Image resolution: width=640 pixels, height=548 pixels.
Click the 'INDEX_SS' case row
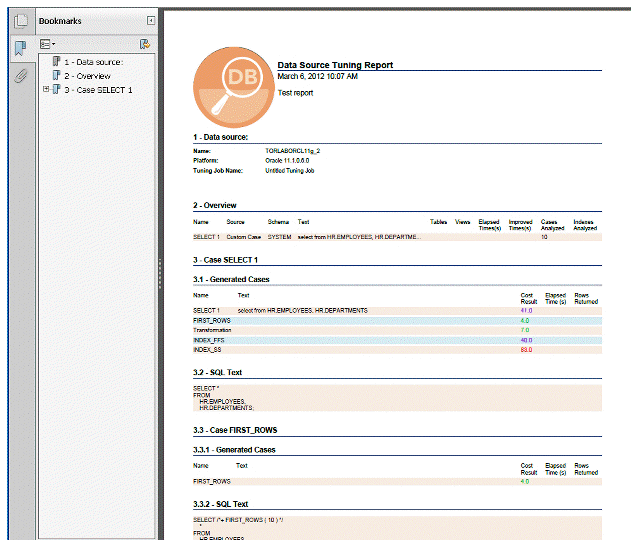397,350
